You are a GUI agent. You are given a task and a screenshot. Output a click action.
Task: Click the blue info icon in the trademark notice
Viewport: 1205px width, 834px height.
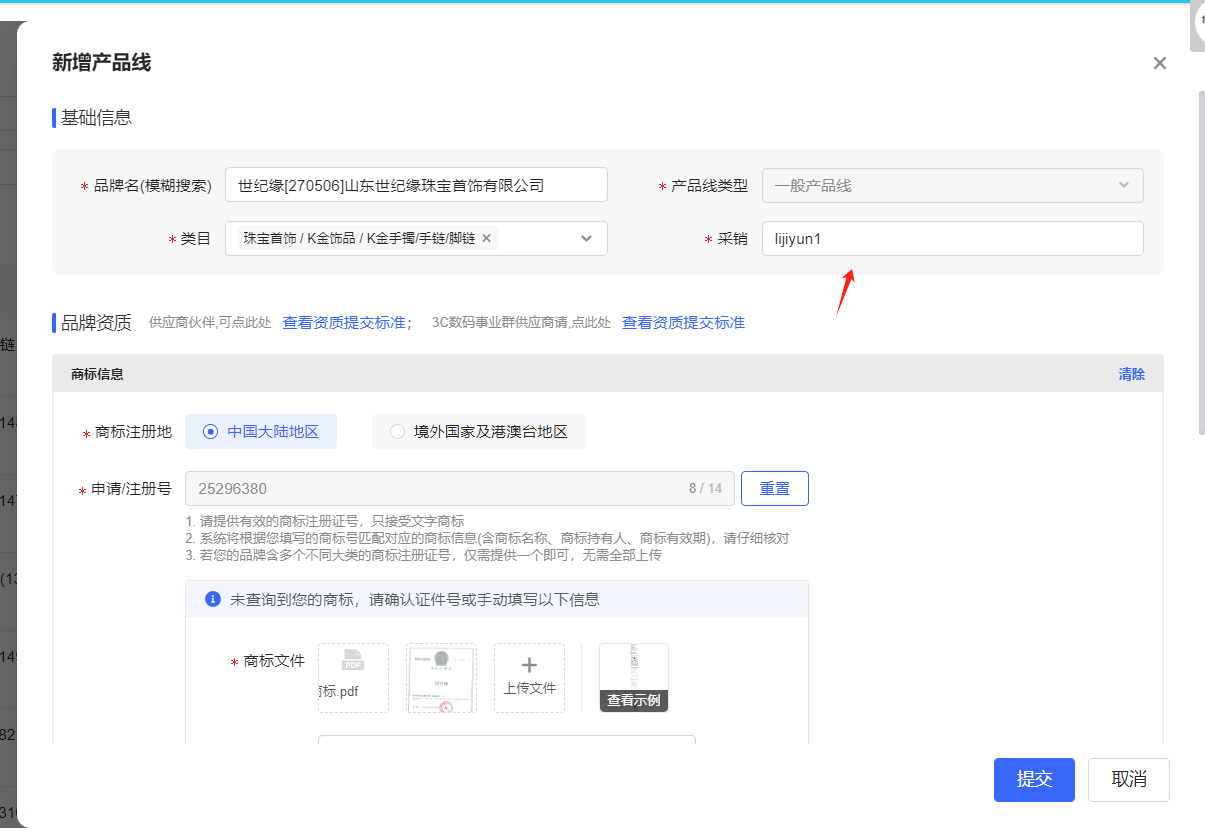[x=212, y=599]
